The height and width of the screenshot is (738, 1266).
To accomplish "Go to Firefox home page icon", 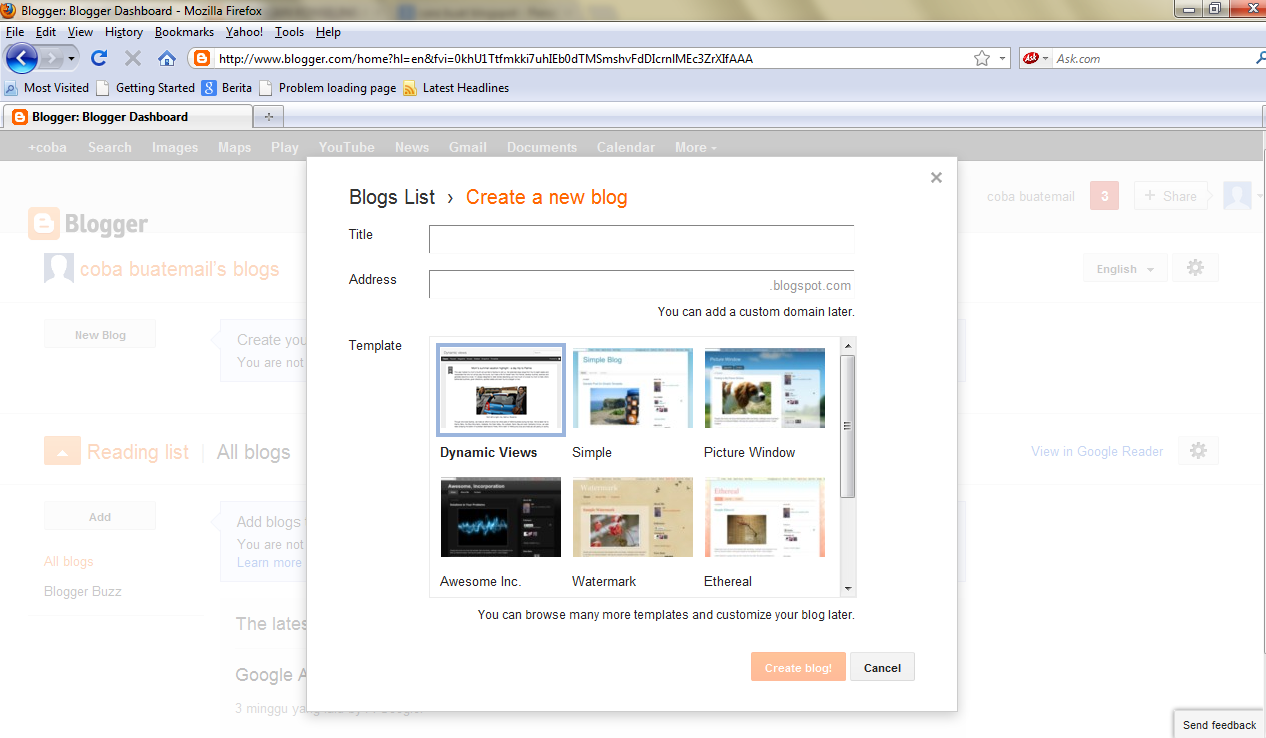I will (167, 58).
